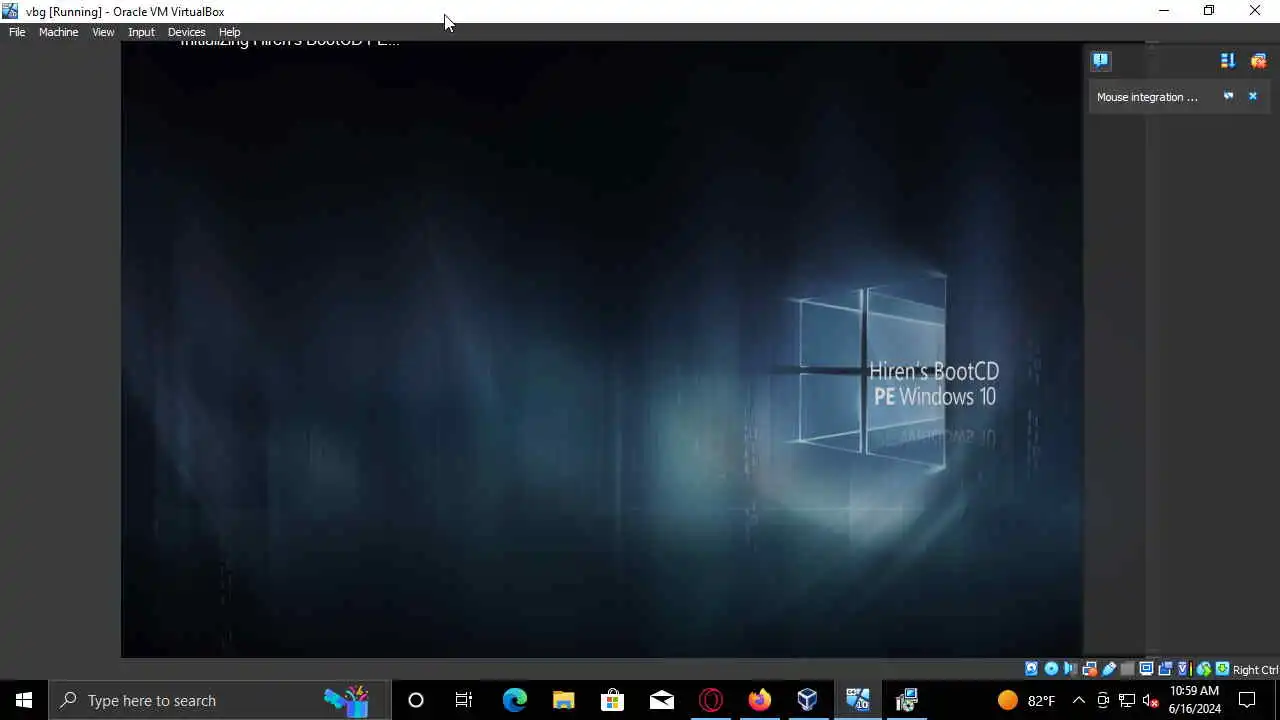Screen dimensions: 1280x720
Task: Click the optical disk status icon
Action: 1050,669
